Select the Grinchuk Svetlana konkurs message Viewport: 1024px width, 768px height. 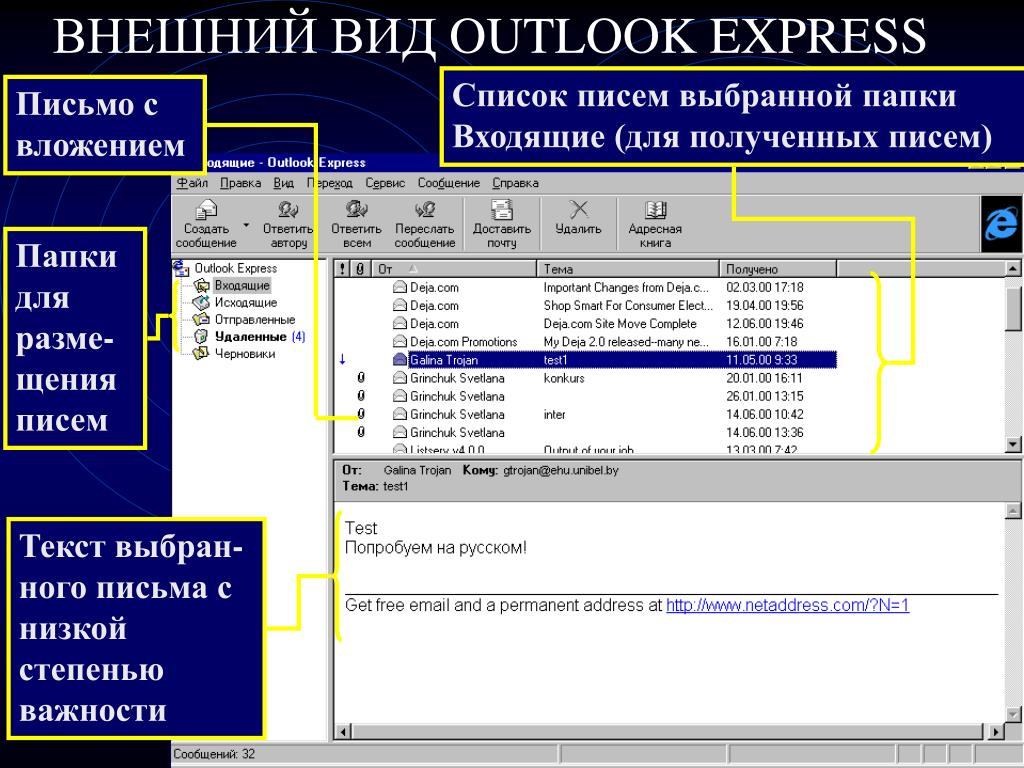tap(585, 378)
